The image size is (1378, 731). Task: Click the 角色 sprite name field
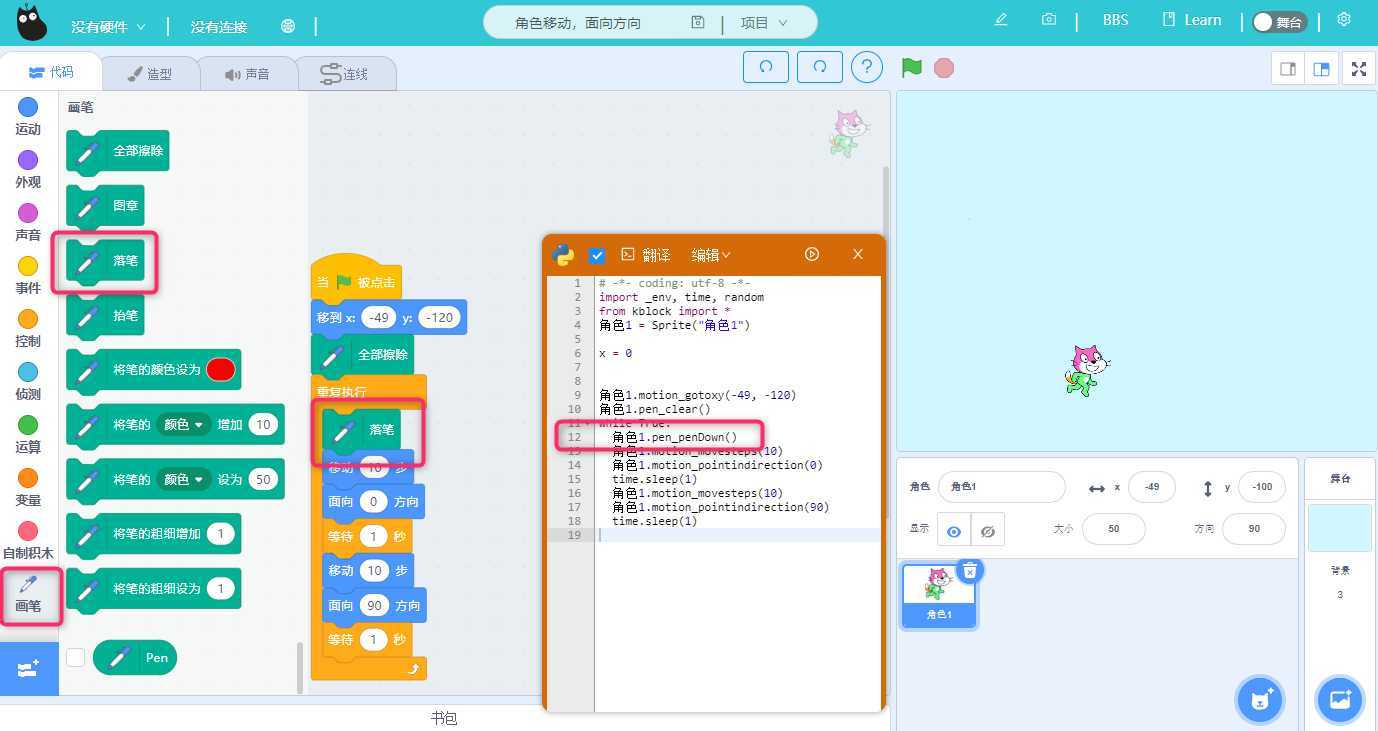click(1001, 487)
